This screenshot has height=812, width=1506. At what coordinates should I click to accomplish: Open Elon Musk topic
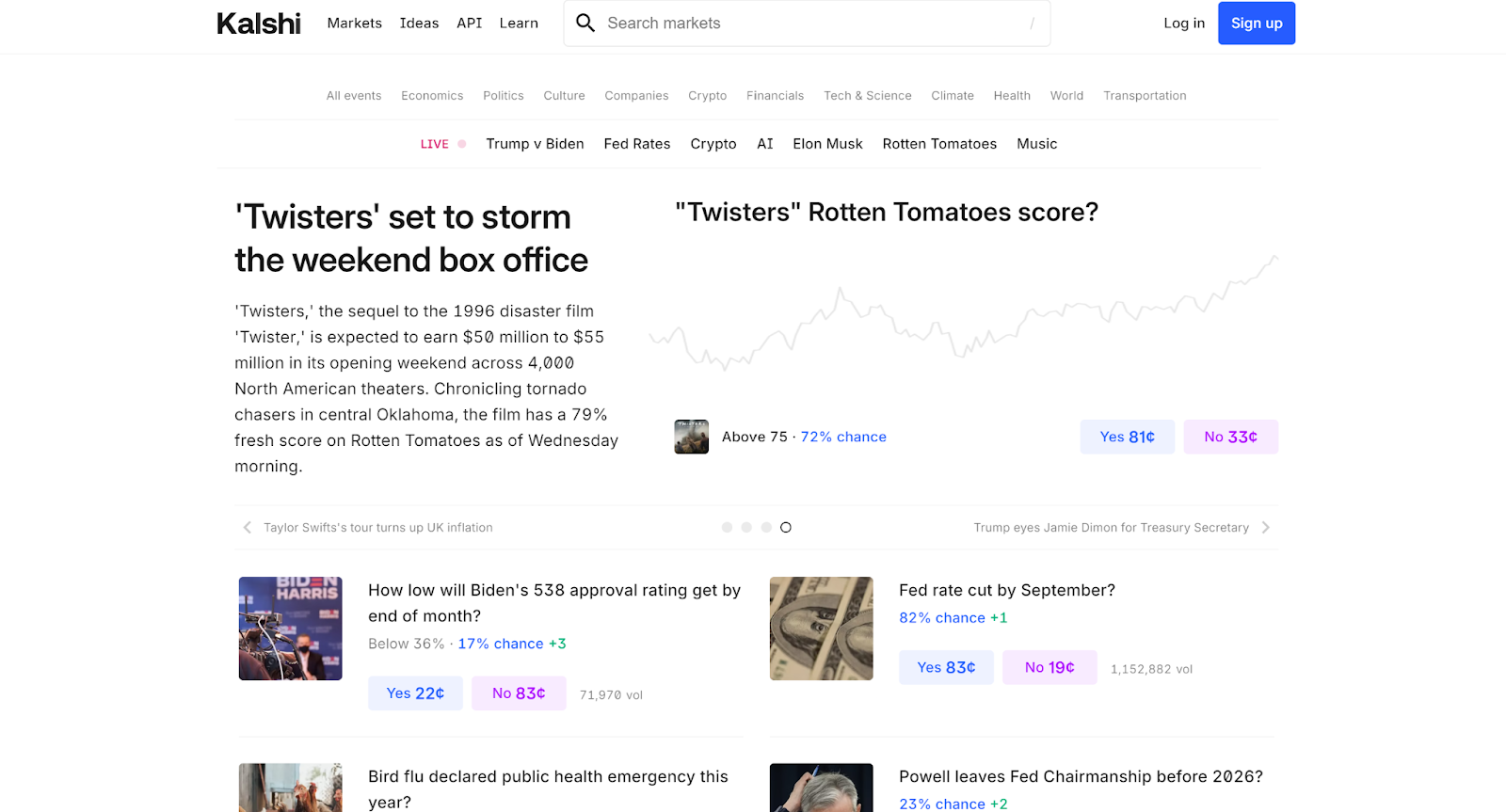pyautogui.click(x=827, y=144)
